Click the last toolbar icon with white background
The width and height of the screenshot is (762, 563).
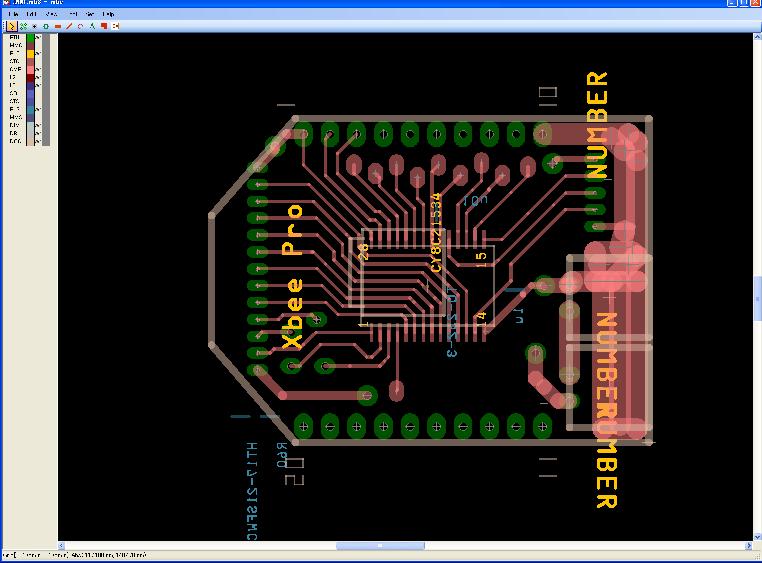(116, 26)
